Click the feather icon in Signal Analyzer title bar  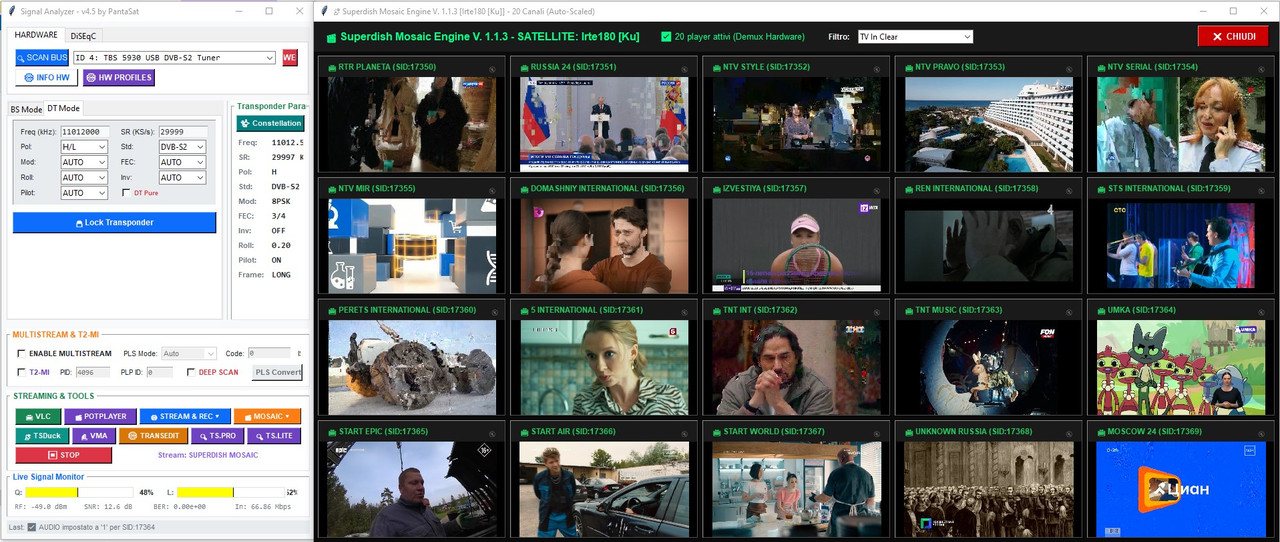point(11,11)
